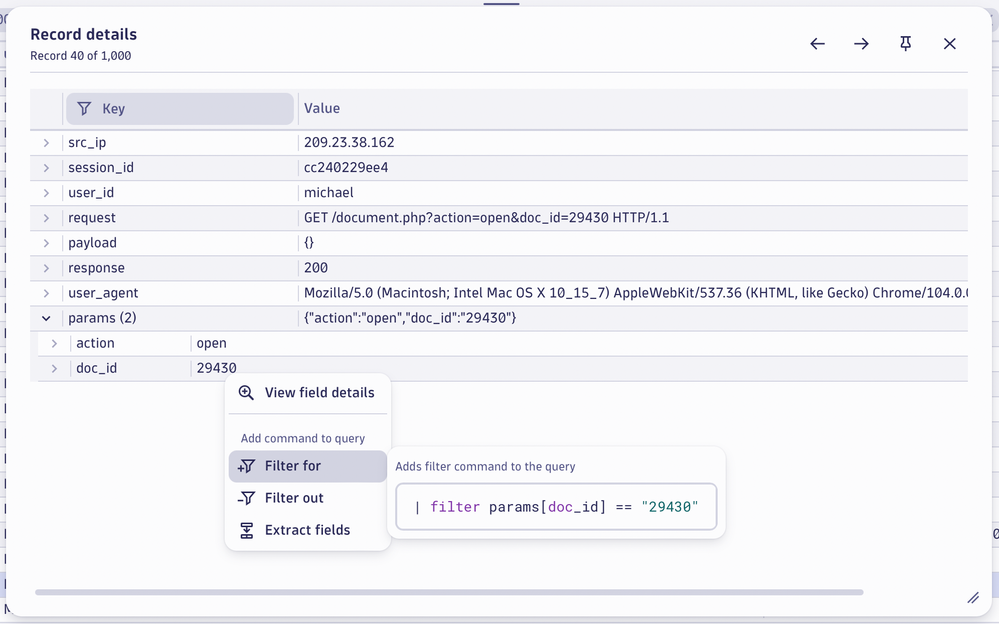Pin the Record details panel
999x624 pixels.
(905, 44)
